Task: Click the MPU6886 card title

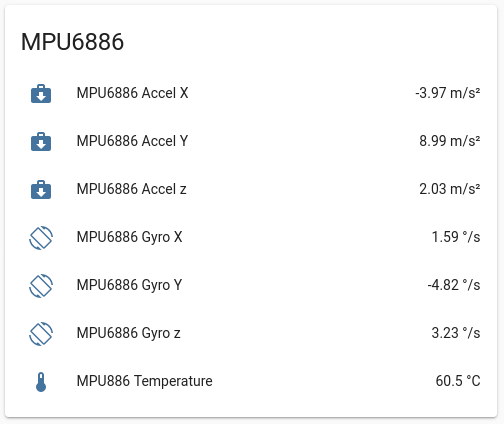Action: pos(72,42)
